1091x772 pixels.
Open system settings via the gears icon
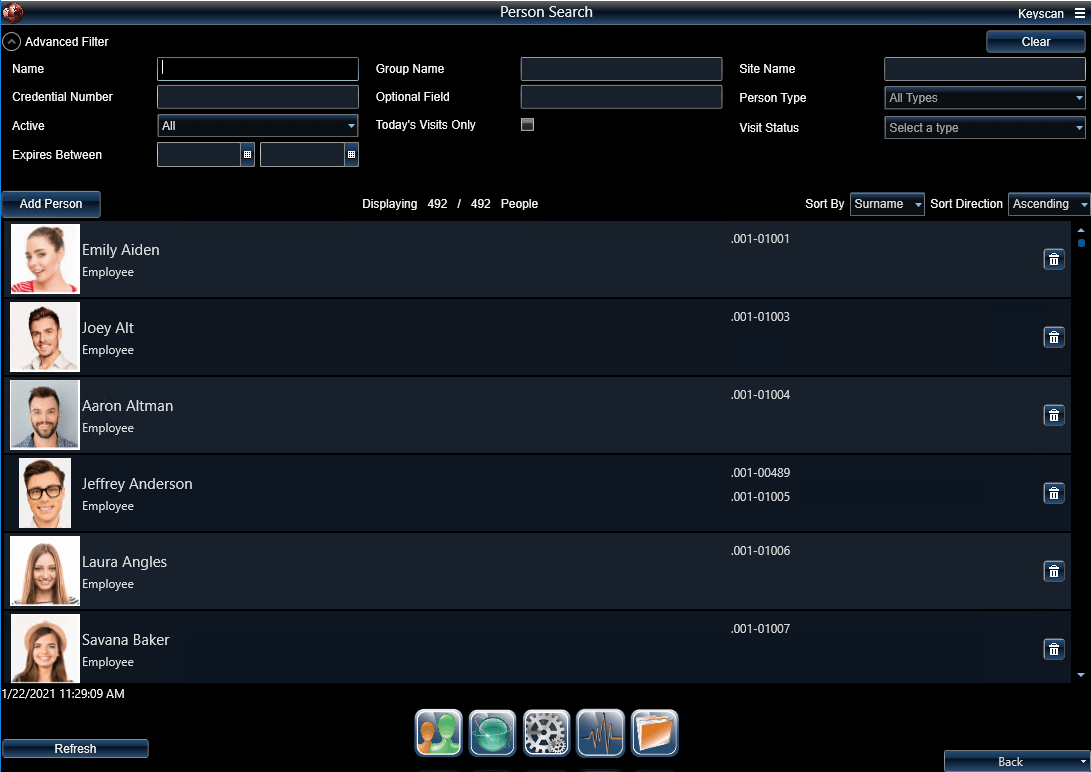point(546,732)
